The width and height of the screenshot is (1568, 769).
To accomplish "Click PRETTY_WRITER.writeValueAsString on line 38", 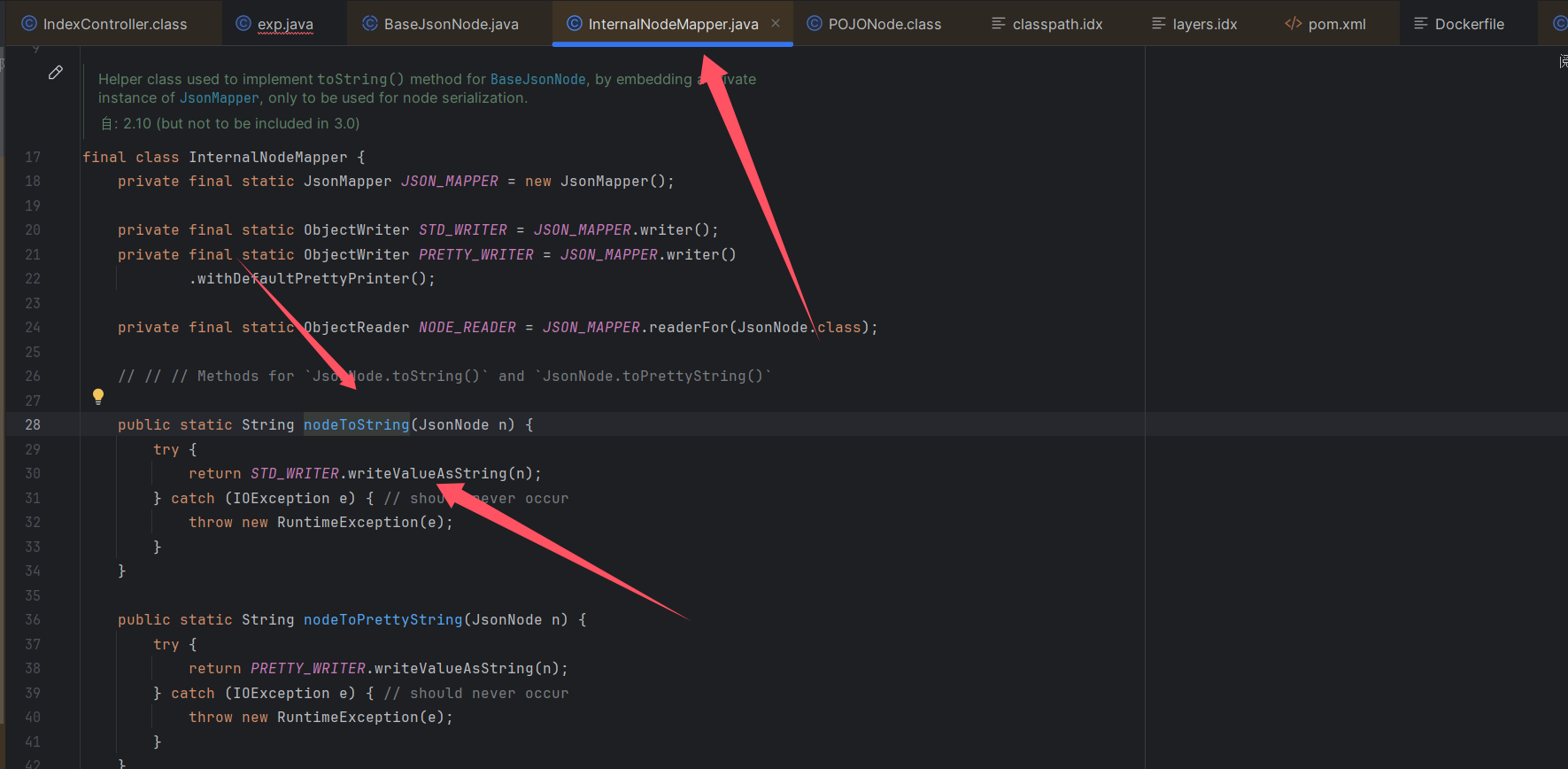I will pos(392,668).
